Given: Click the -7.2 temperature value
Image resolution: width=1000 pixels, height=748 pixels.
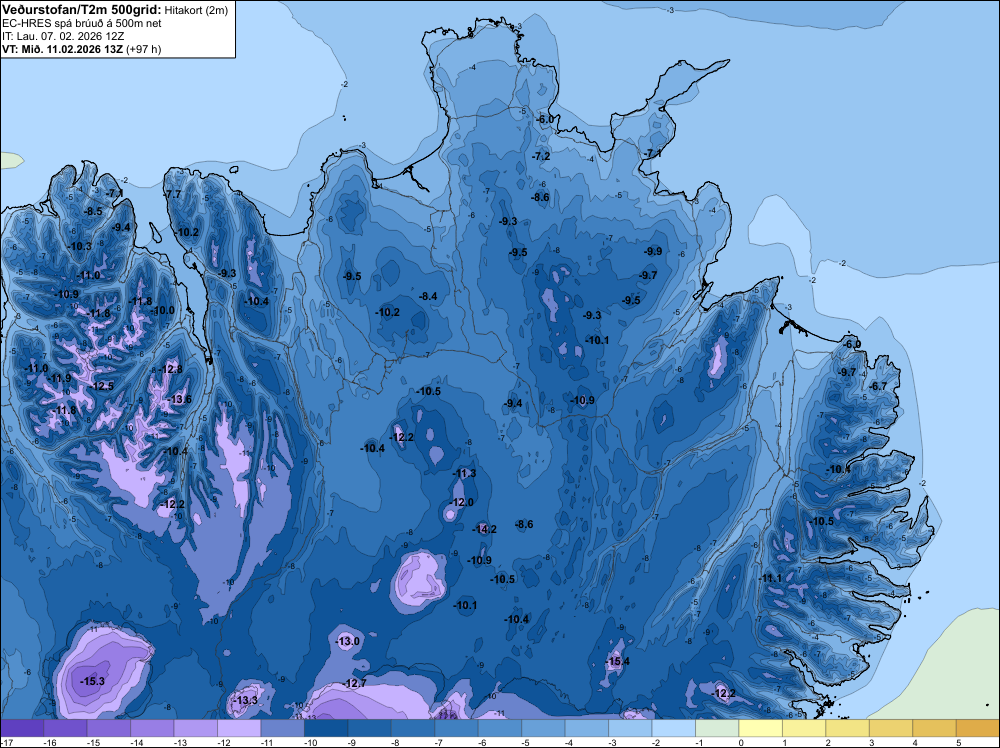Looking at the screenshot, I should click(x=541, y=156).
